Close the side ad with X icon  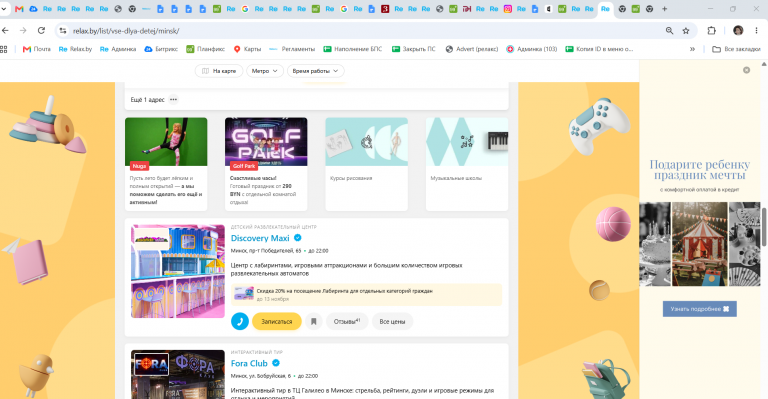pos(746,70)
